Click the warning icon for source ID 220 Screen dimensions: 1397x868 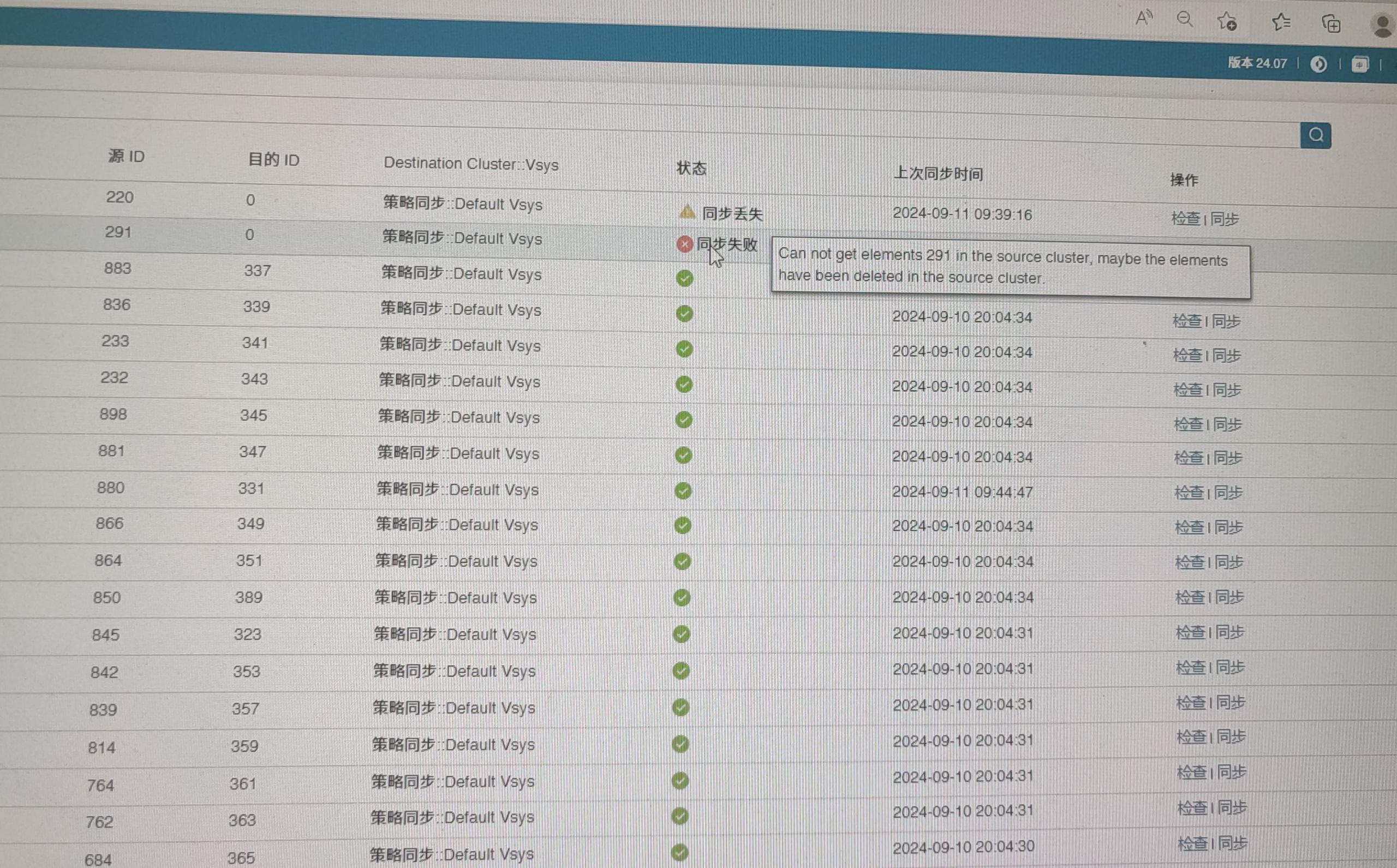686,212
